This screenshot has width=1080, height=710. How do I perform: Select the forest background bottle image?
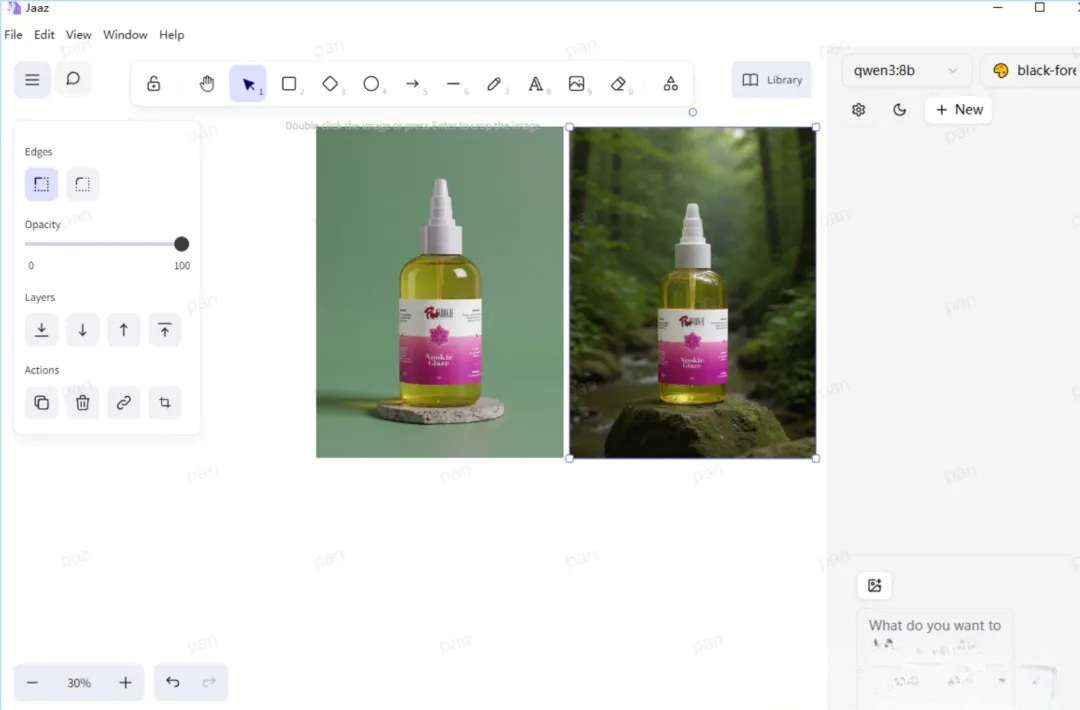(693, 292)
